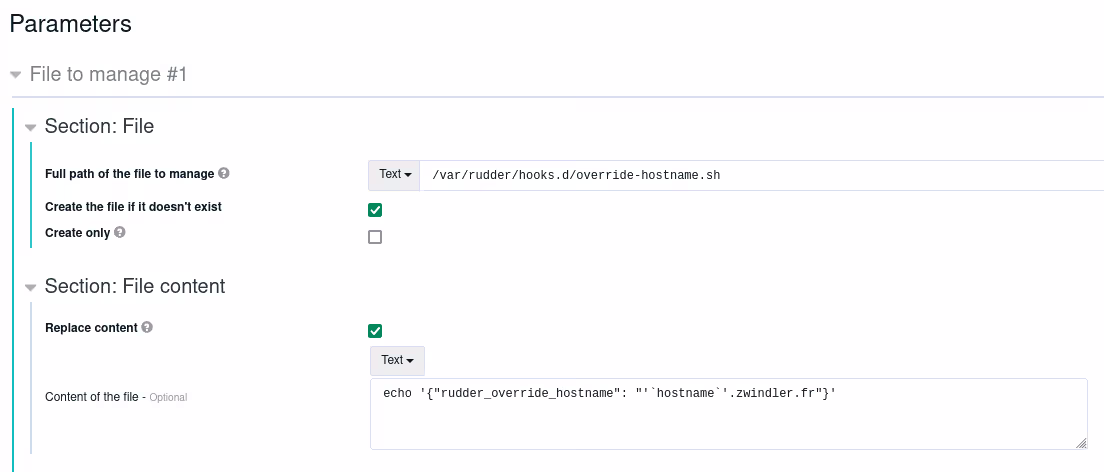Click the Parameters heading
This screenshot has width=1104, height=472.
70,23
